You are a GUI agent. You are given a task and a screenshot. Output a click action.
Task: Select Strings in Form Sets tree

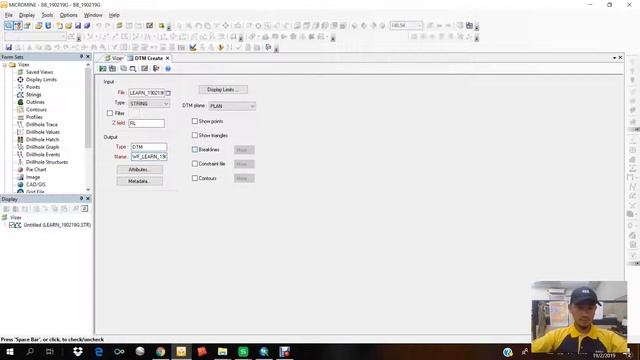coord(33,95)
